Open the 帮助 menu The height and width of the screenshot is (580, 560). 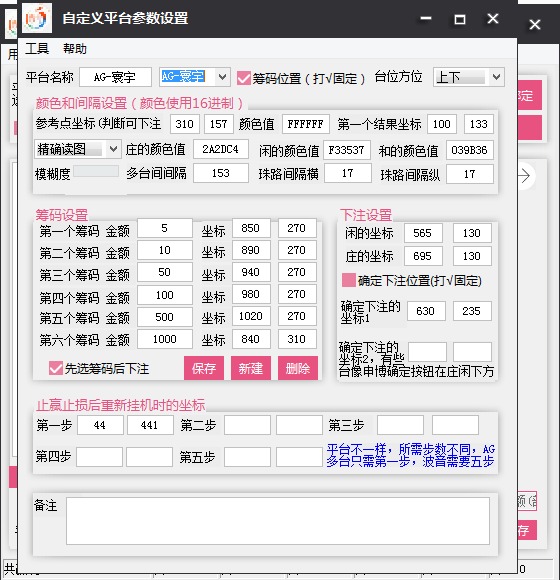point(75,48)
